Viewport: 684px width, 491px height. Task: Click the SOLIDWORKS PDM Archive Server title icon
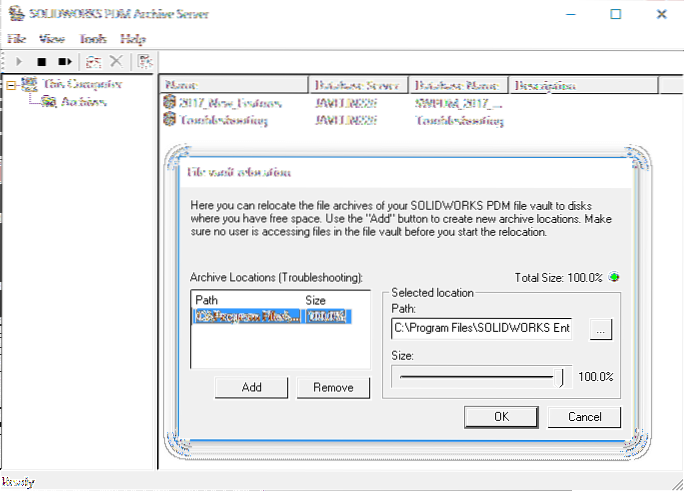coord(17,14)
